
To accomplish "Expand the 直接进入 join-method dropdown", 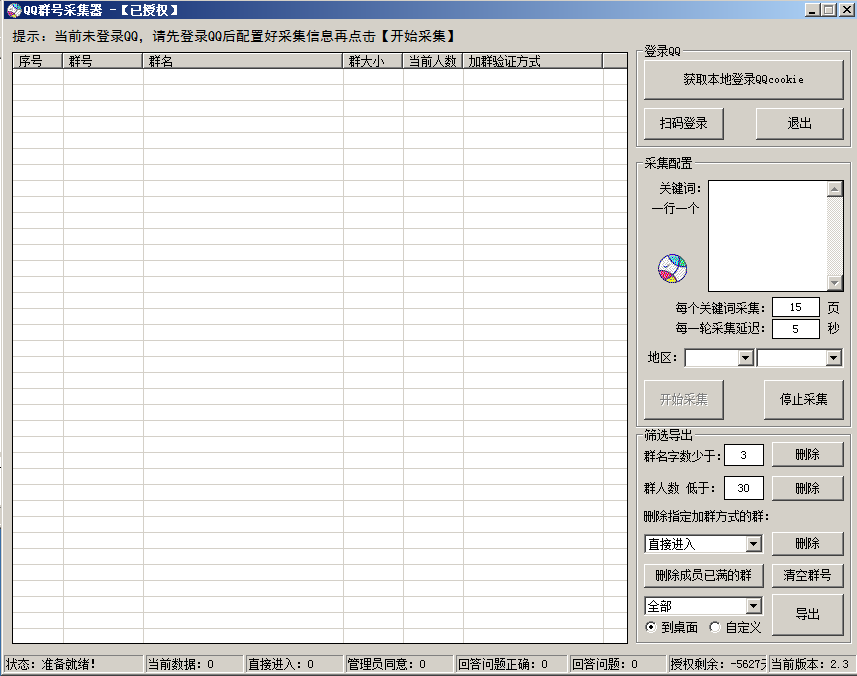I will (754, 544).
